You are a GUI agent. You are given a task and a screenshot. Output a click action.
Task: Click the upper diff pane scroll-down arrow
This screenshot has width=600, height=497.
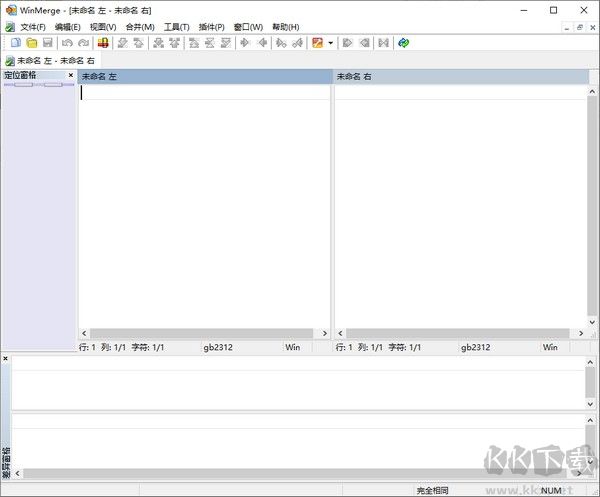[x=590, y=404]
